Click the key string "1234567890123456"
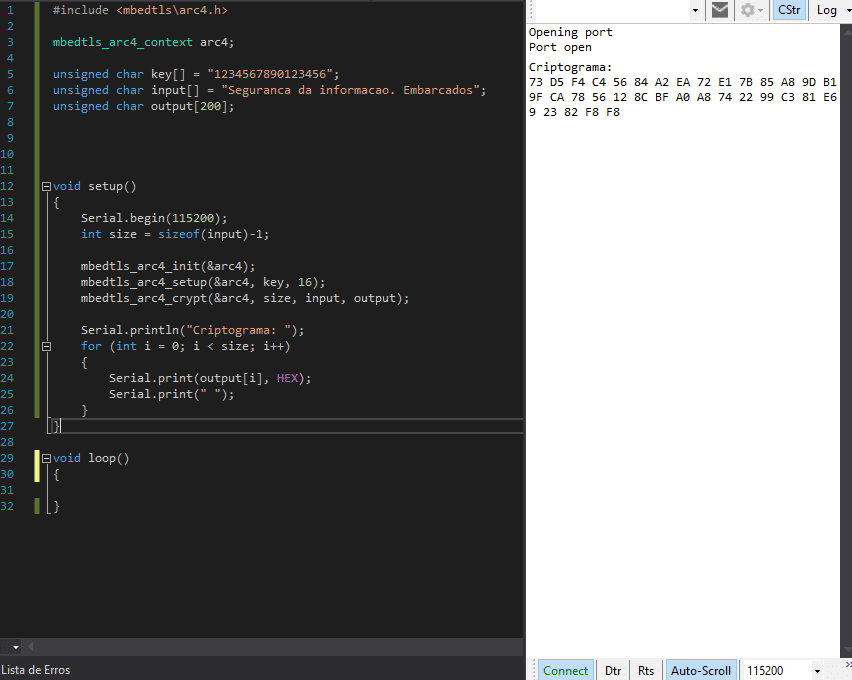The image size is (852, 680). (x=270, y=74)
